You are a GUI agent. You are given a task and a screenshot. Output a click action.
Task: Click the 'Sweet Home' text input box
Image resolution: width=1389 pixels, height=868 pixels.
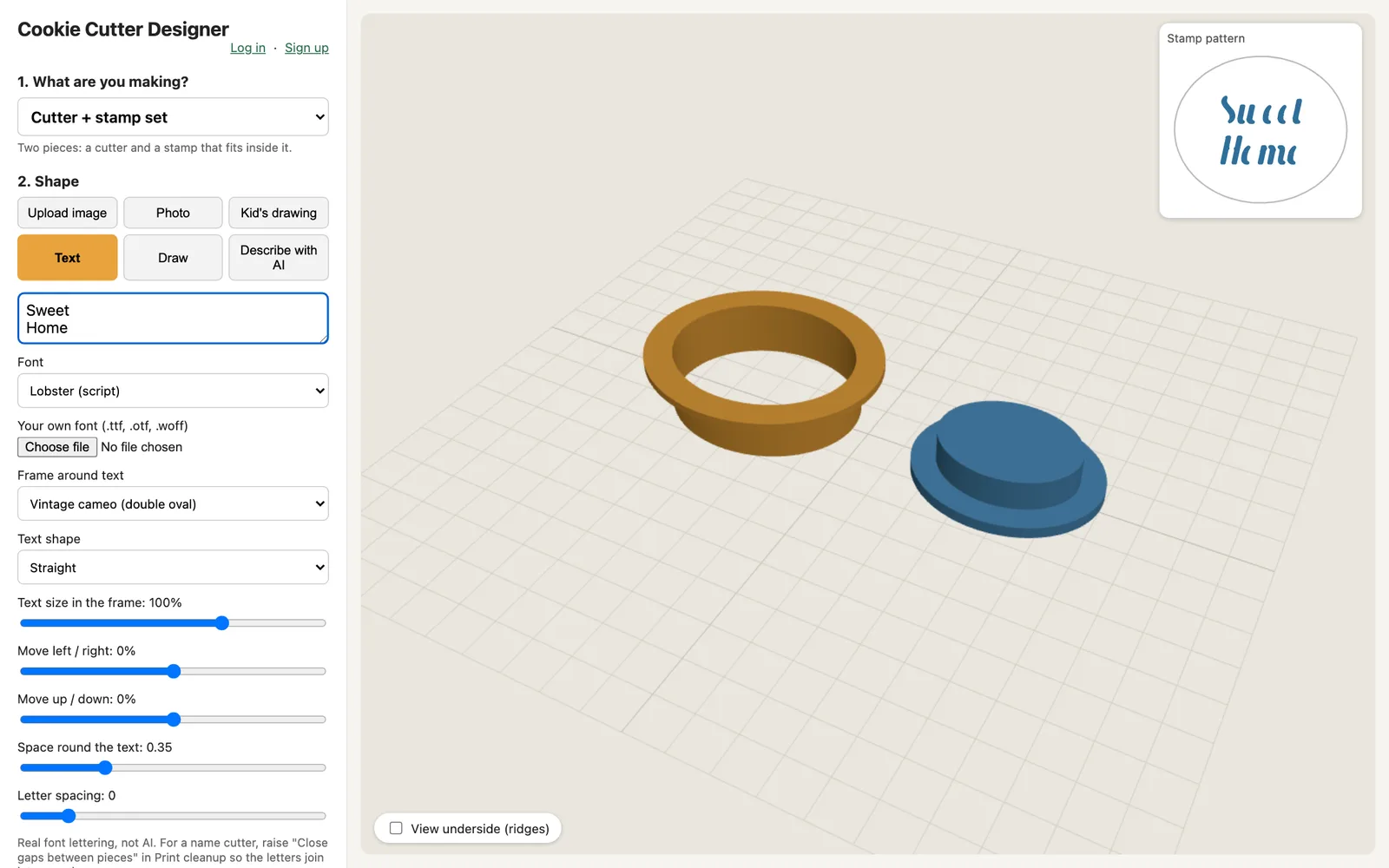(173, 319)
